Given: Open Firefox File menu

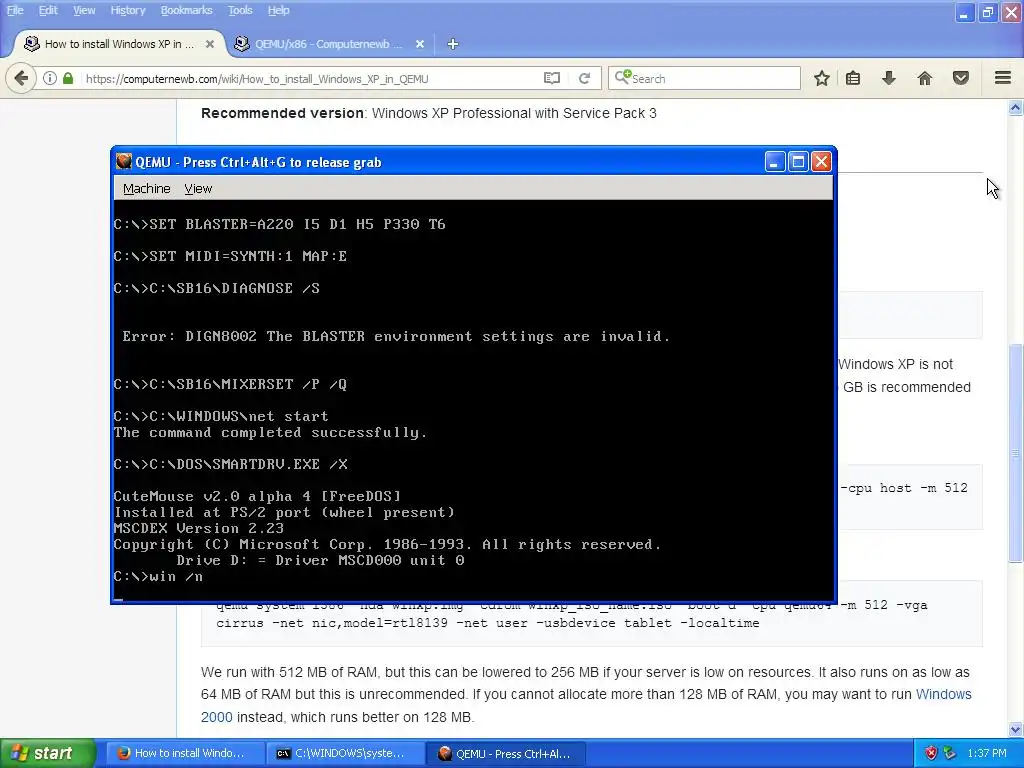Looking at the screenshot, I should [x=15, y=10].
